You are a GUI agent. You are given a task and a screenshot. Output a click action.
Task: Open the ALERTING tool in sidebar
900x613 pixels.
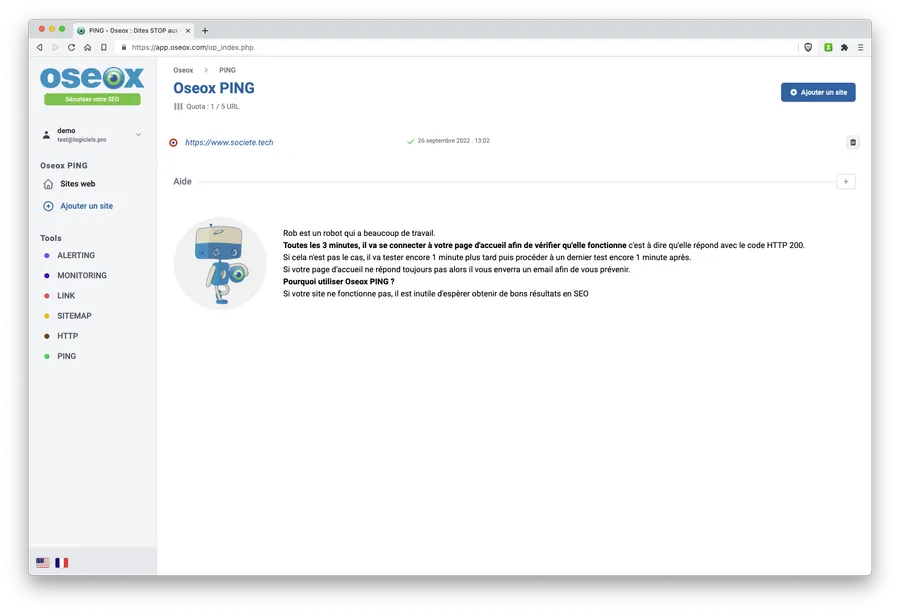[x=76, y=255]
